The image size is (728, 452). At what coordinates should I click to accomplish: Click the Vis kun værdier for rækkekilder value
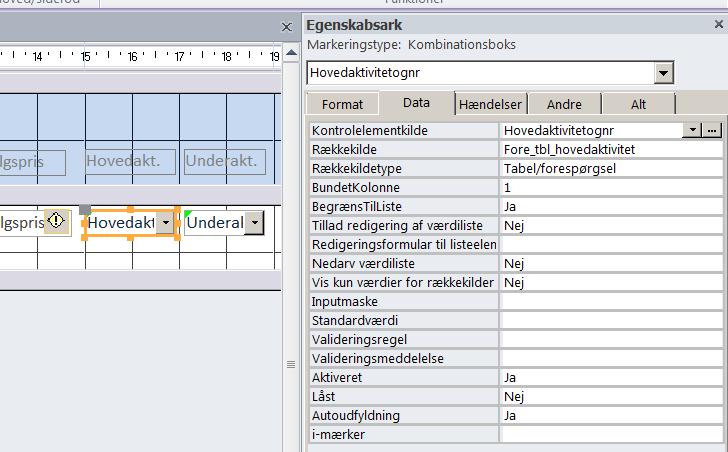point(611,283)
